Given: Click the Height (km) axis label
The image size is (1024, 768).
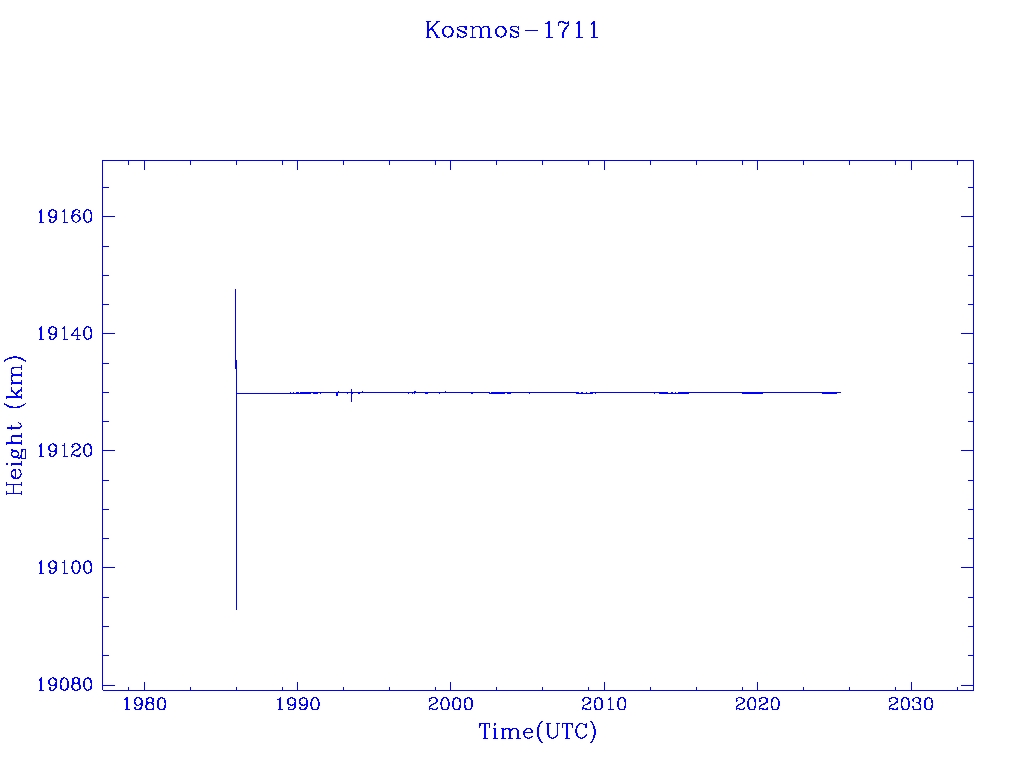Looking at the screenshot, I should [x=14, y=426].
